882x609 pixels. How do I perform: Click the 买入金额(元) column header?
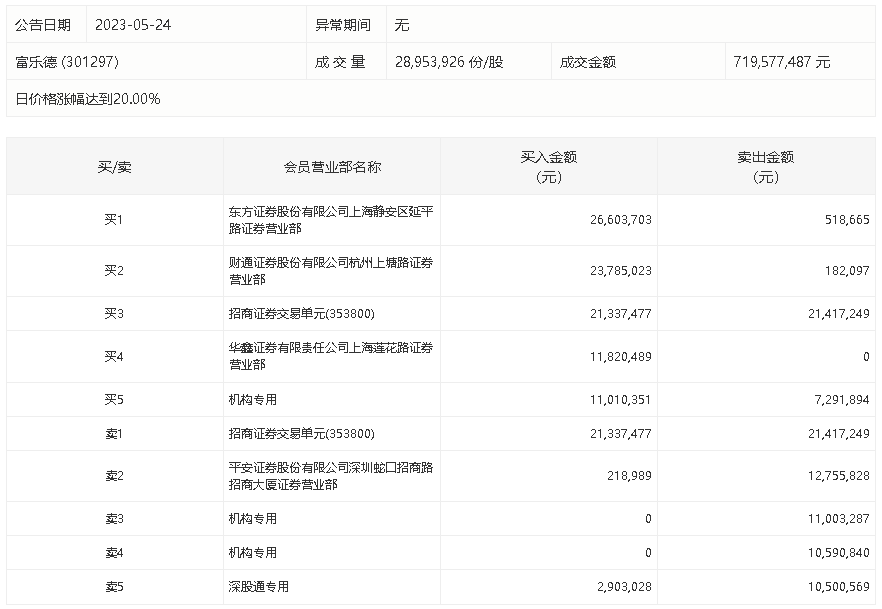coord(548,167)
